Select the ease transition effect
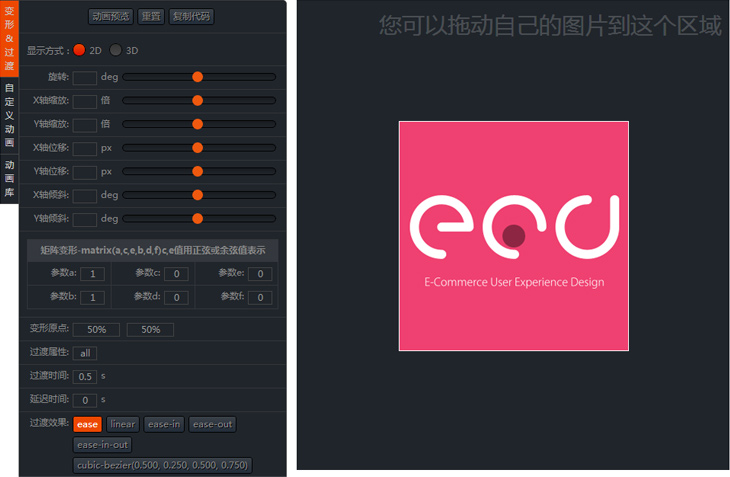The width and height of the screenshot is (730, 477). [88, 424]
